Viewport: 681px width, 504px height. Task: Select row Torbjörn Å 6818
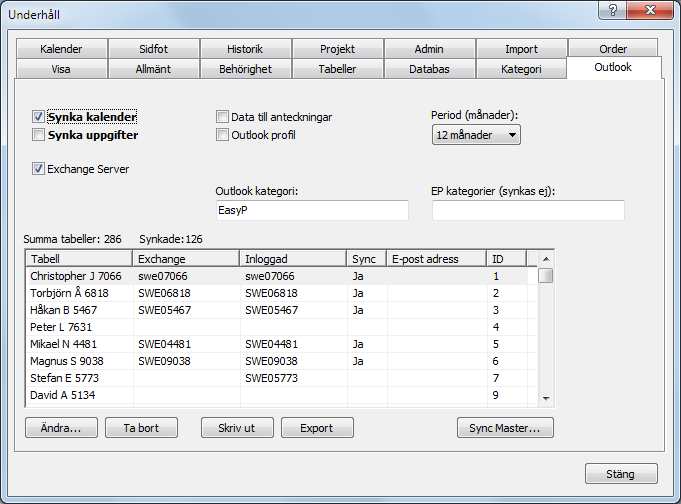281,293
